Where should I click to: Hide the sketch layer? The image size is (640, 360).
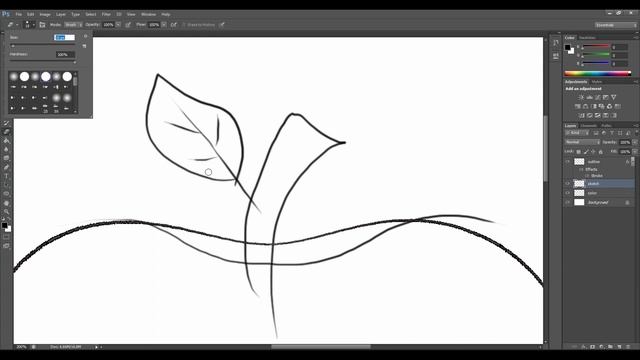(x=568, y=184)
